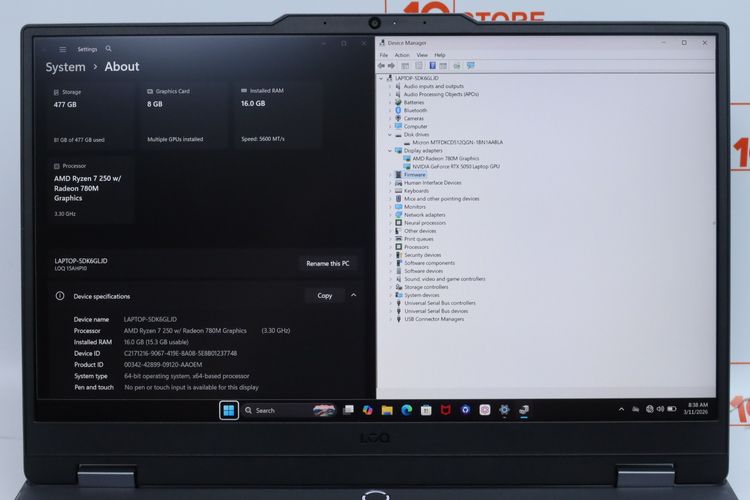Screen dimensions: 750x500
Task: Click the Settings search magnifier icon
Action: click(x=109, y=49)
